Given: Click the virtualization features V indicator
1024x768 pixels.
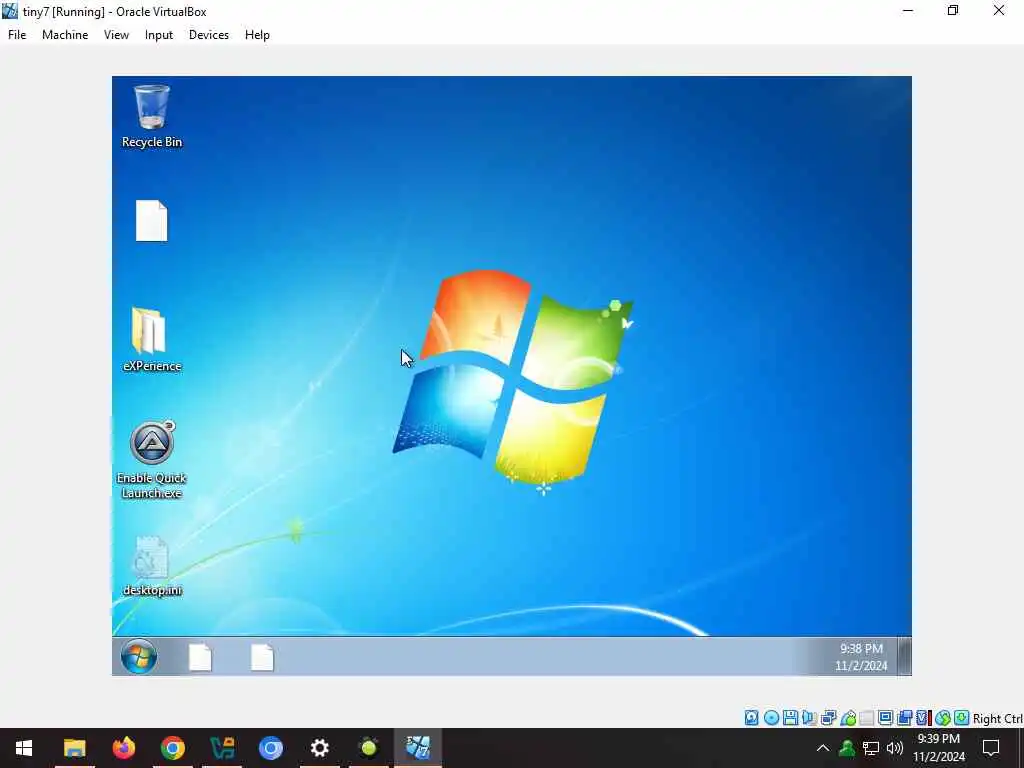Looking at the screenshot, I should [923, 718].
